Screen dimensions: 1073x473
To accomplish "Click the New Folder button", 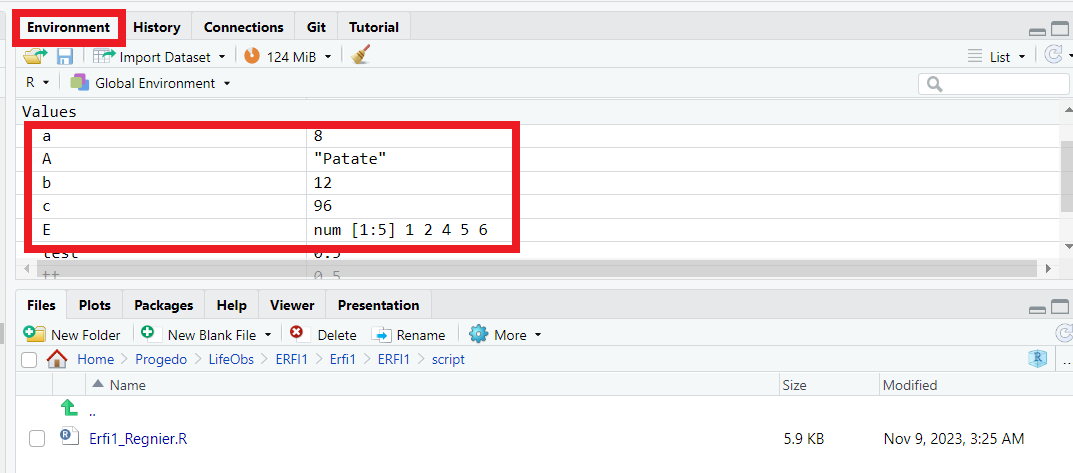I will [72, 334].
